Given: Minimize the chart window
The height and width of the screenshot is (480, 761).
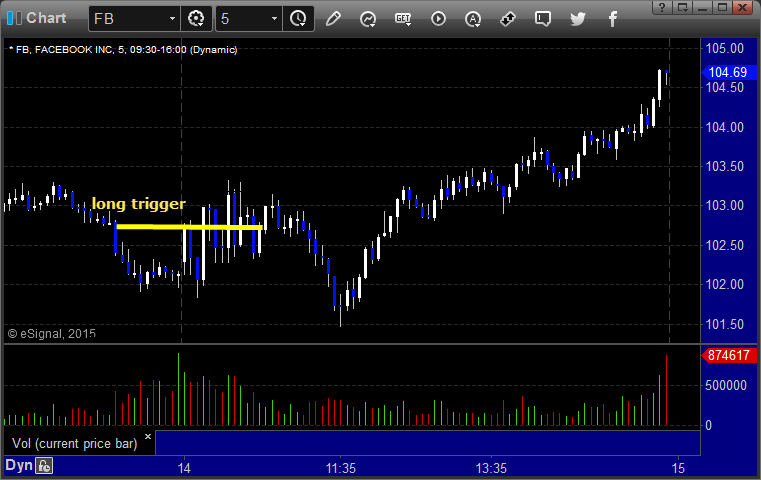Looking at the screenshot, I should [x=702, y=7].
